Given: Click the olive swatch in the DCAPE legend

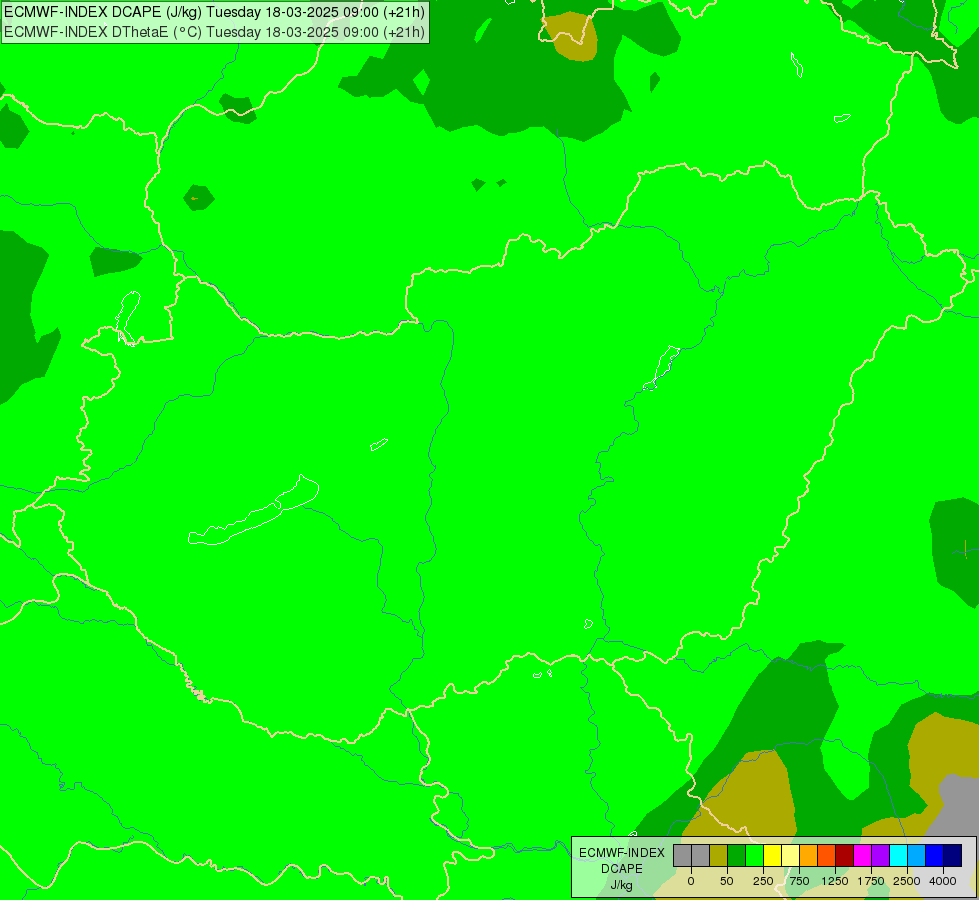Looking at the screenshot, I should (x=719, y=855).
